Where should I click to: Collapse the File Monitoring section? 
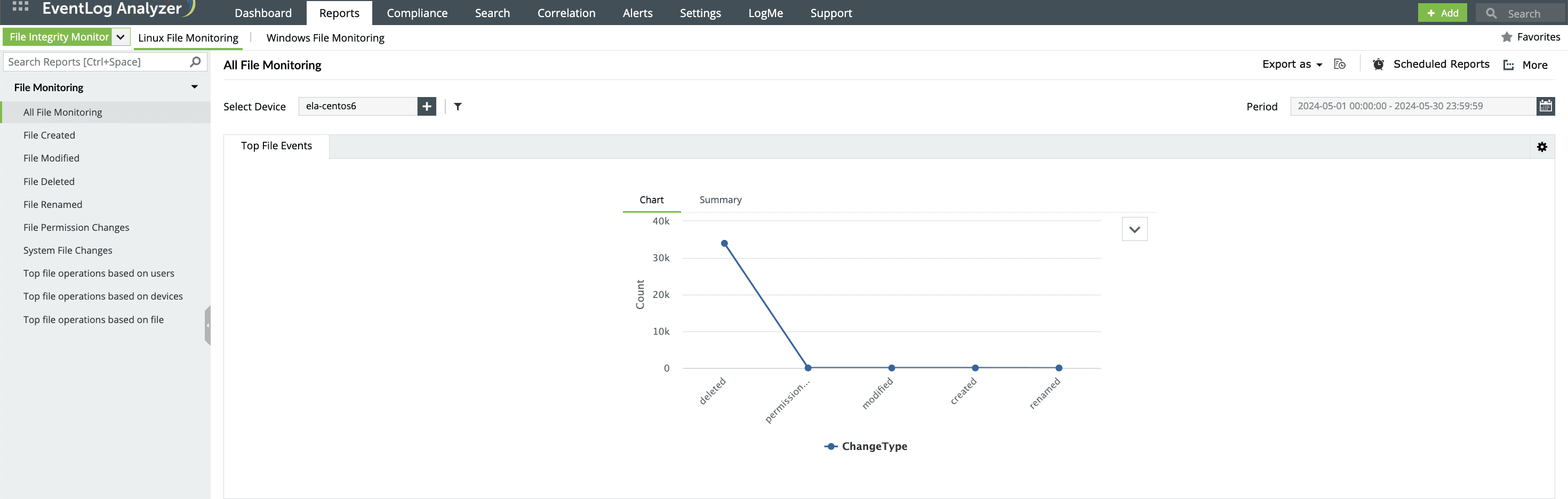point(194,87)
